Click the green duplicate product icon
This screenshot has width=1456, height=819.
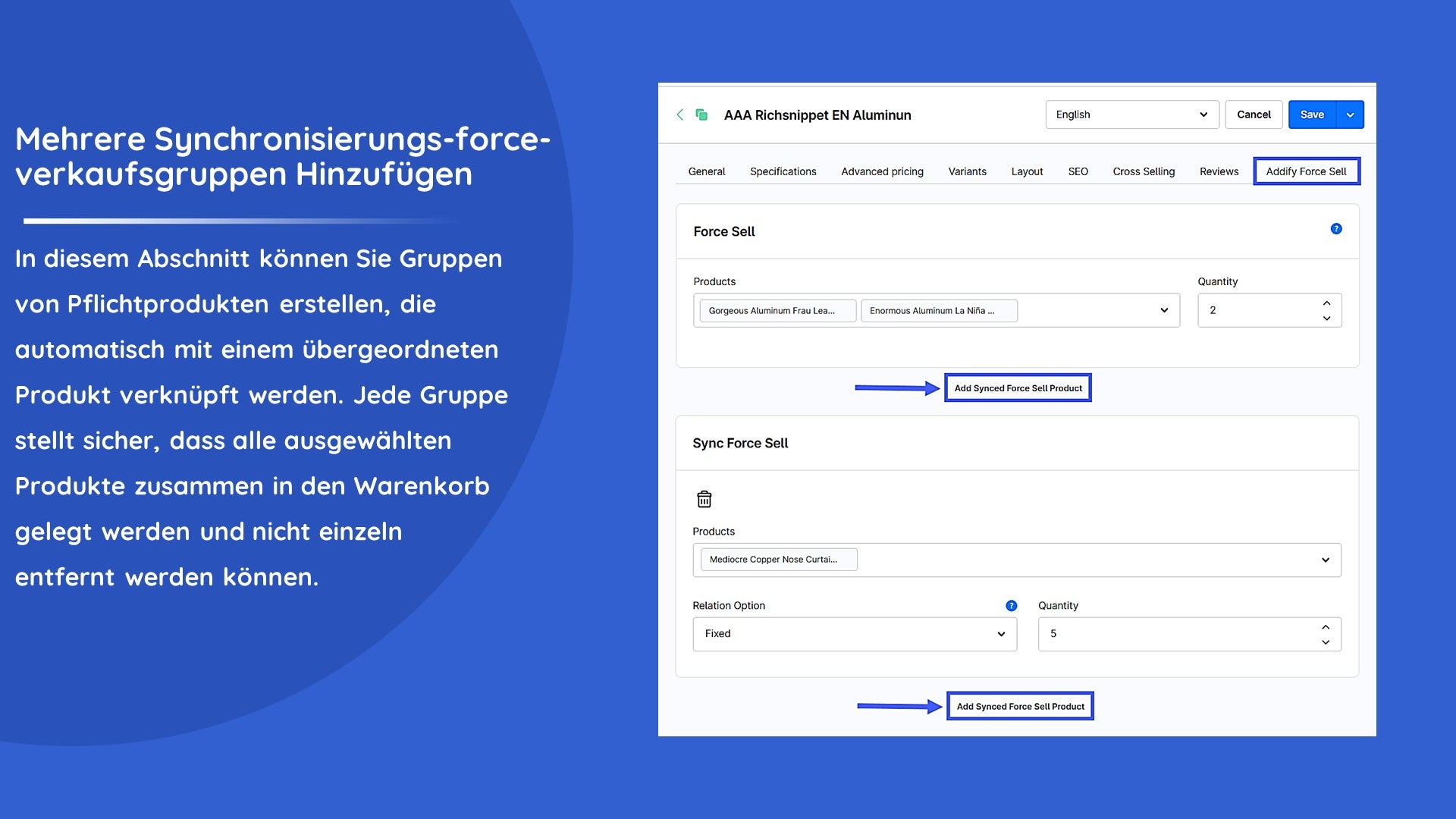pyautogui.click(x=701, y=115)
